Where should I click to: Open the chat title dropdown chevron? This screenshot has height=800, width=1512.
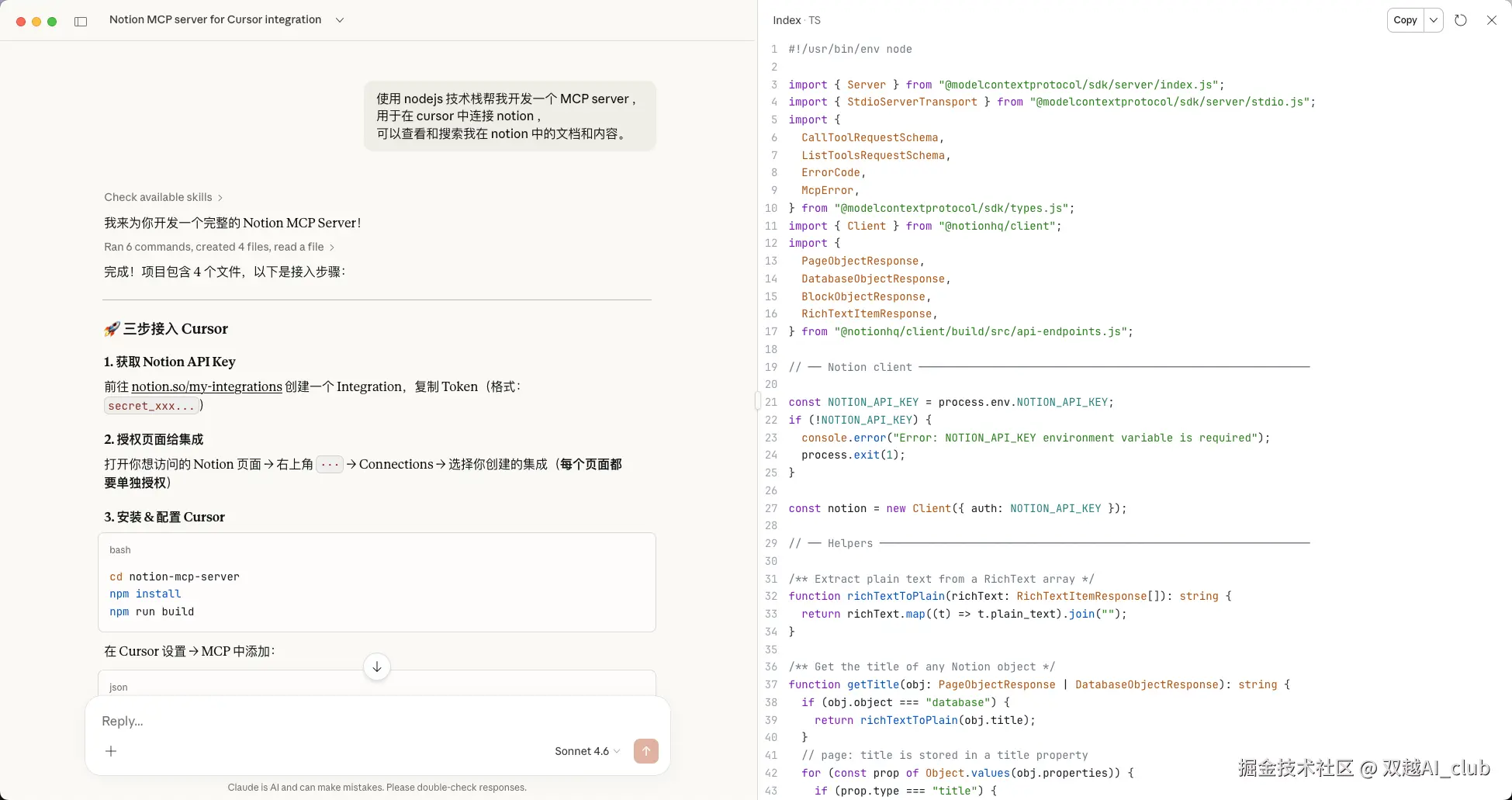point(340,20)
